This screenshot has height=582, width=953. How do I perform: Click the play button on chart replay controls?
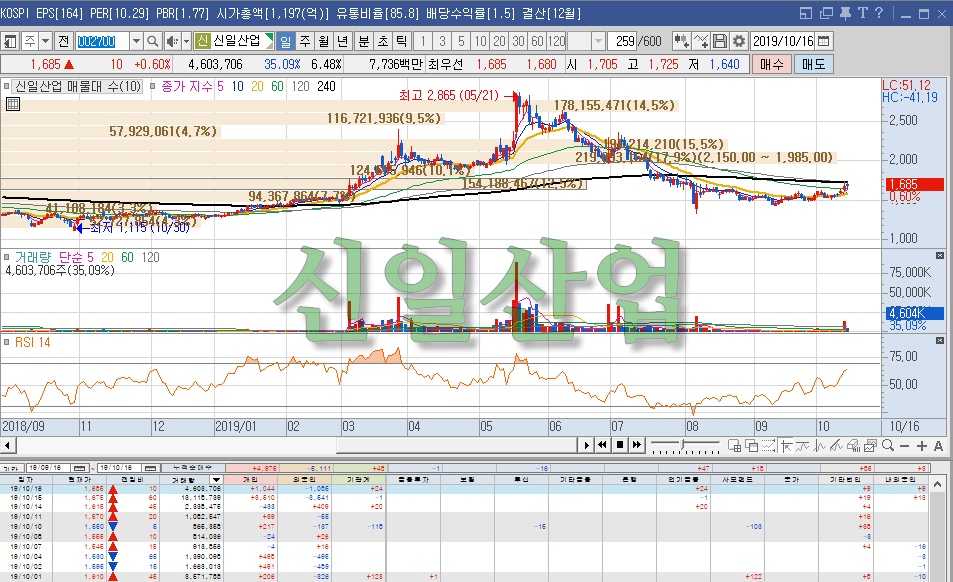587,445
